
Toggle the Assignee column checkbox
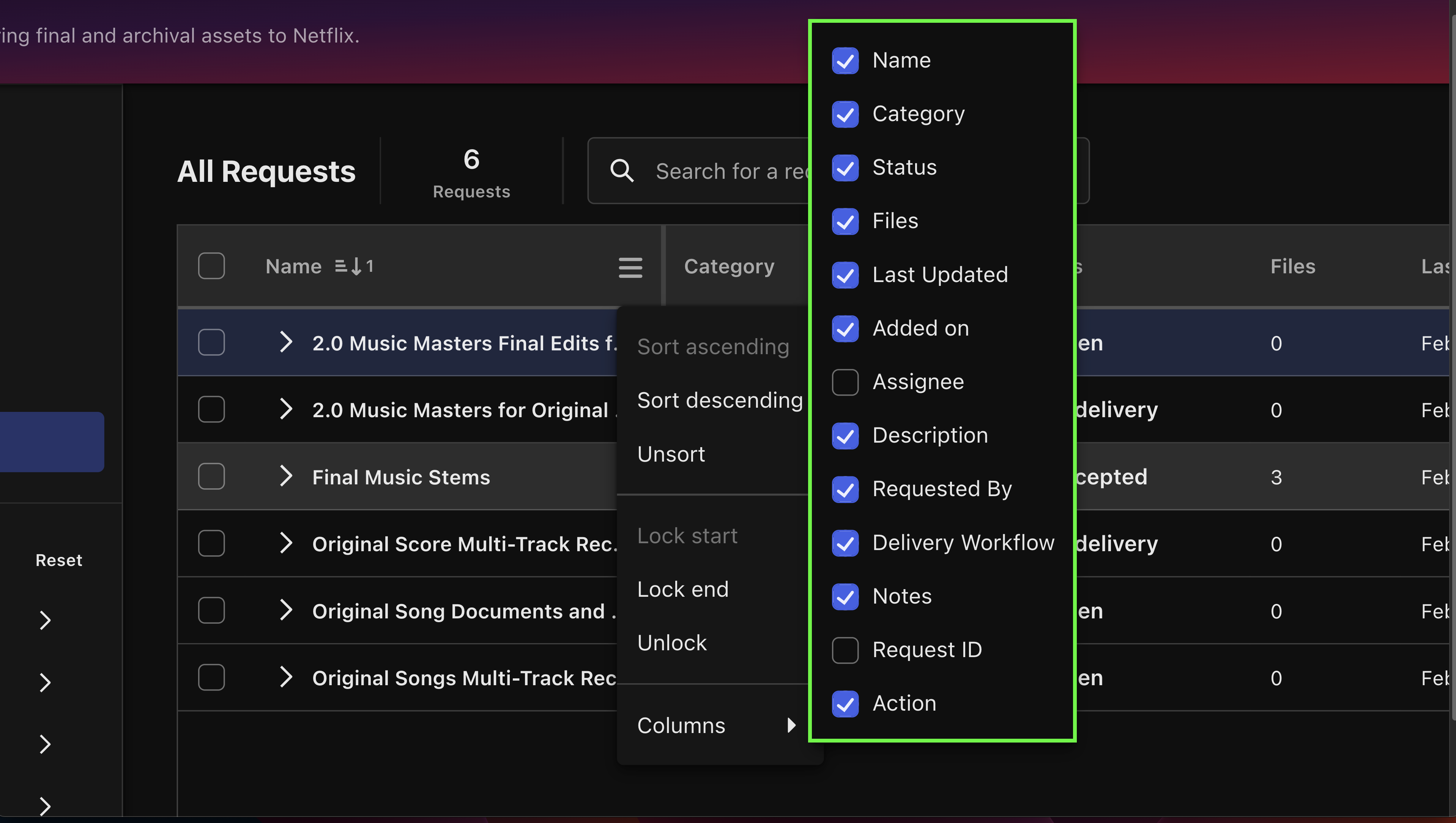click(845, 381)
